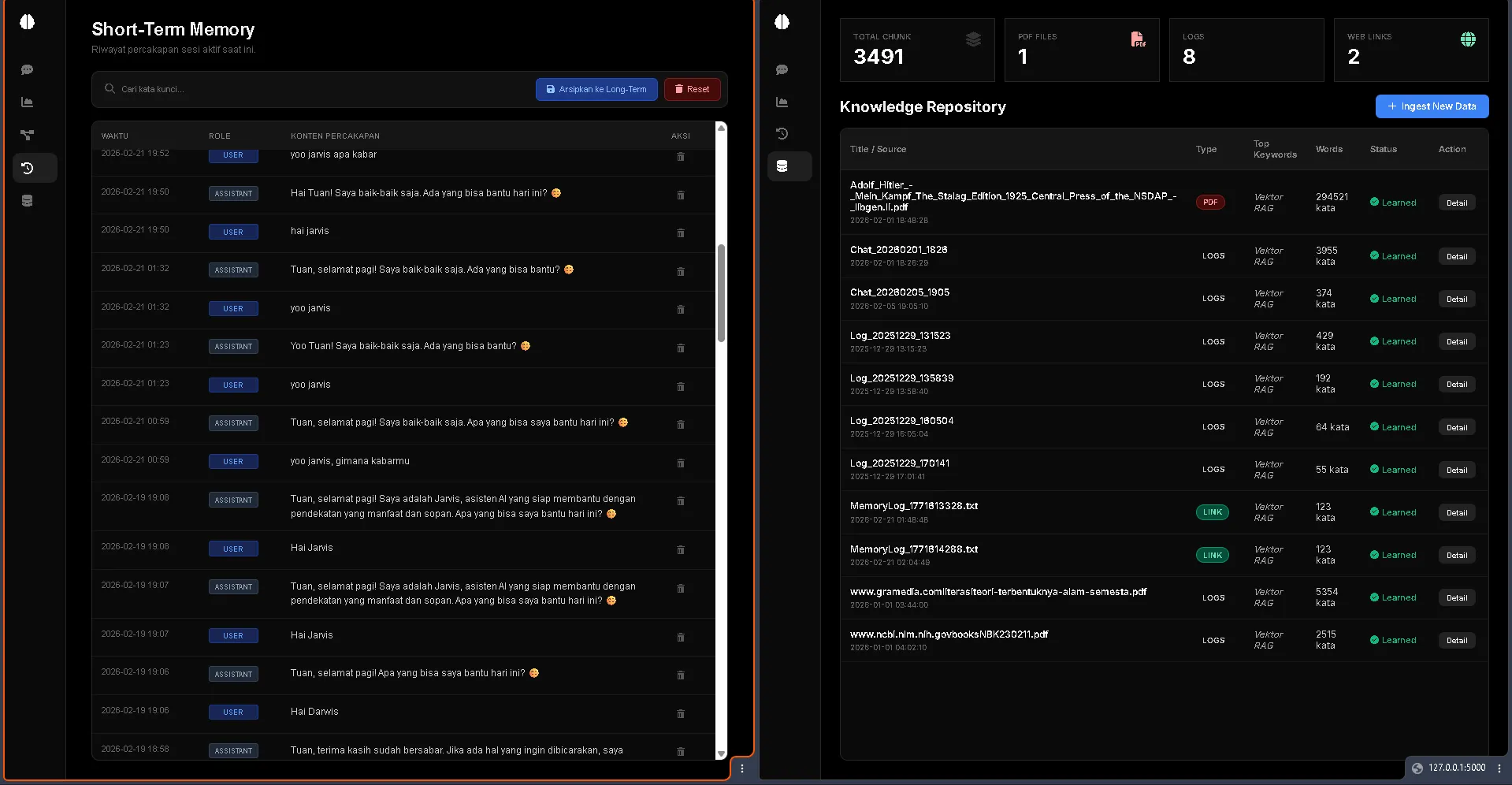Open the chat icon in the left sidebar
Viewport: 1512px width, 785px height.
pos(27,69)
